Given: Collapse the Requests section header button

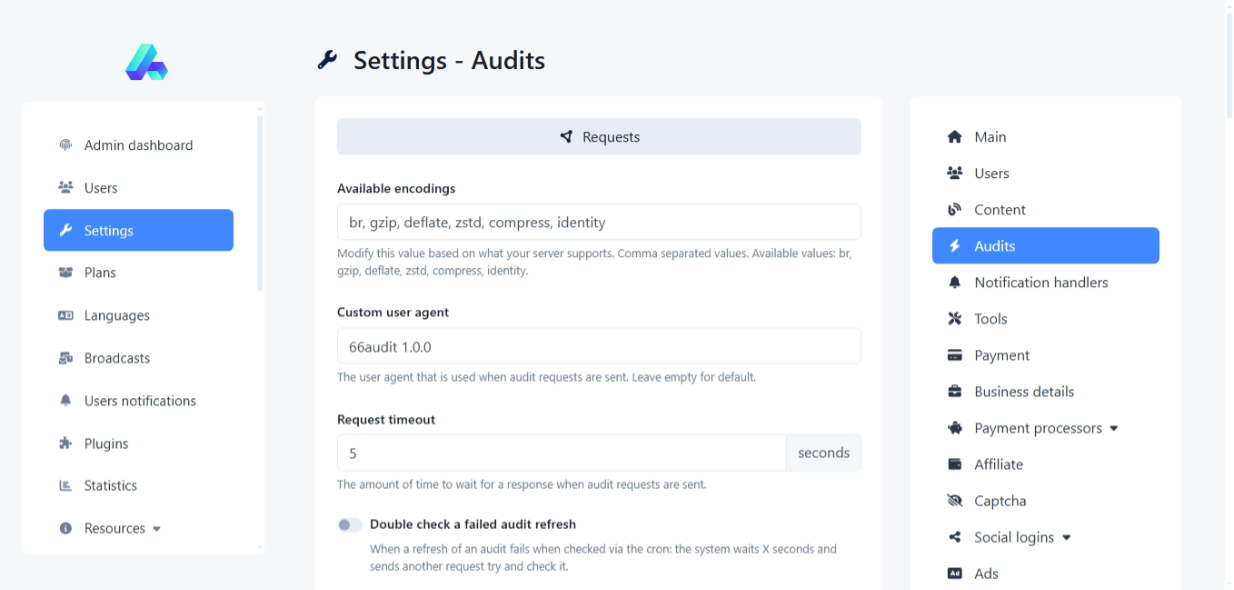Looking at the screenshot, I should (599, 137).
